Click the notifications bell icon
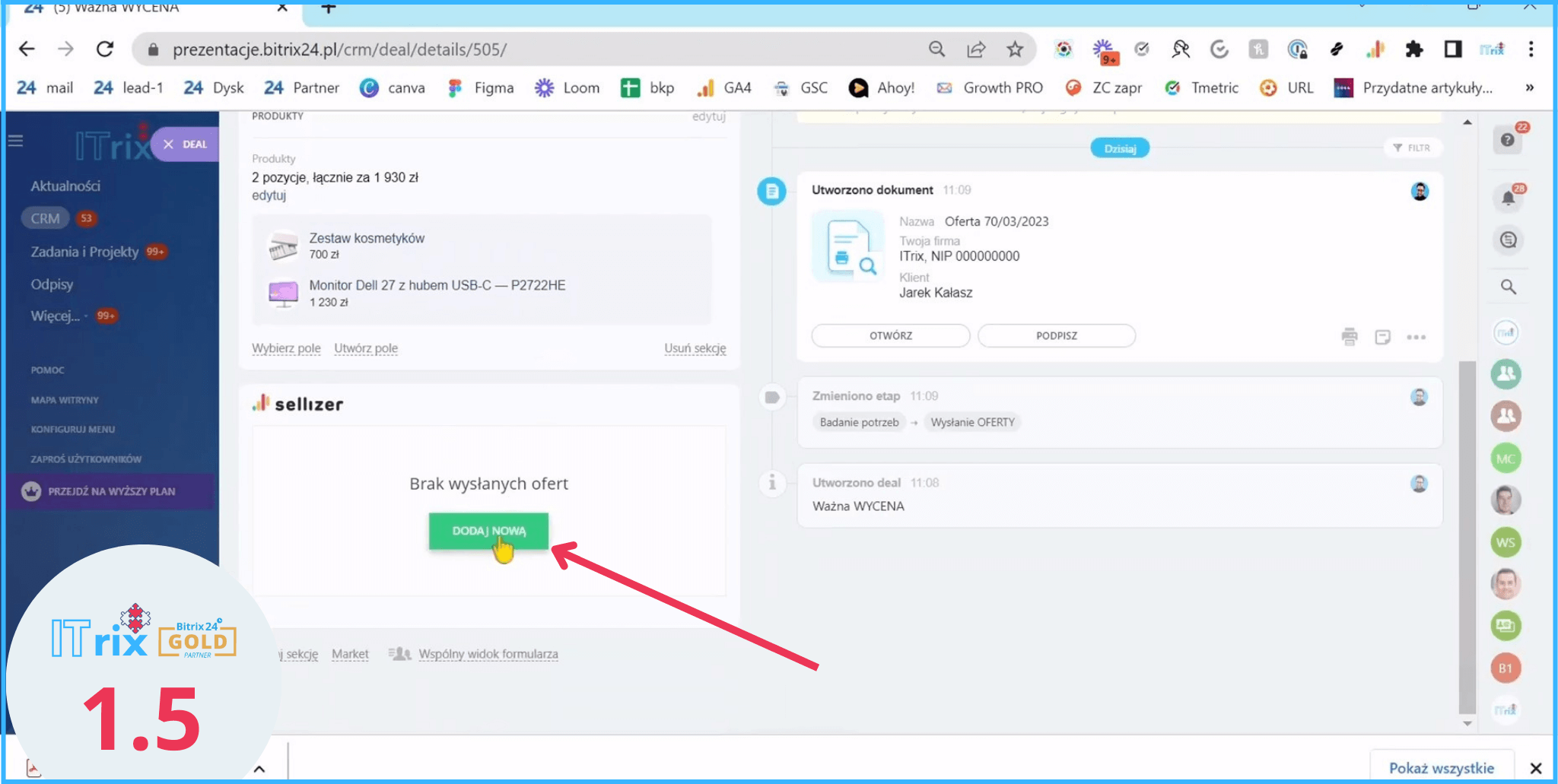 pyautogui.click(x=1508, y=198)
